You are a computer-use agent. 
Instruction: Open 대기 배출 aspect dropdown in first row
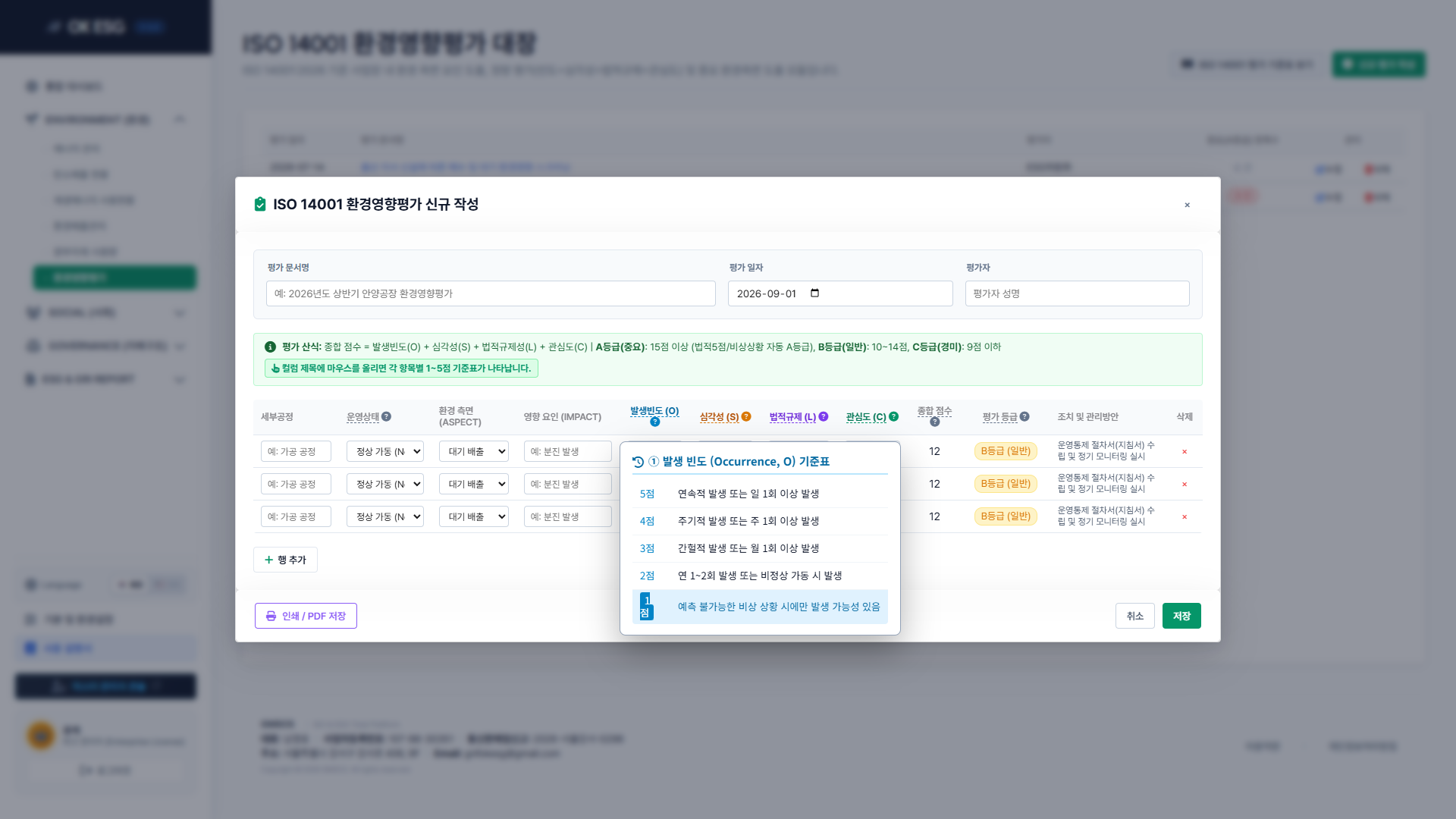[x=474, y=451]
